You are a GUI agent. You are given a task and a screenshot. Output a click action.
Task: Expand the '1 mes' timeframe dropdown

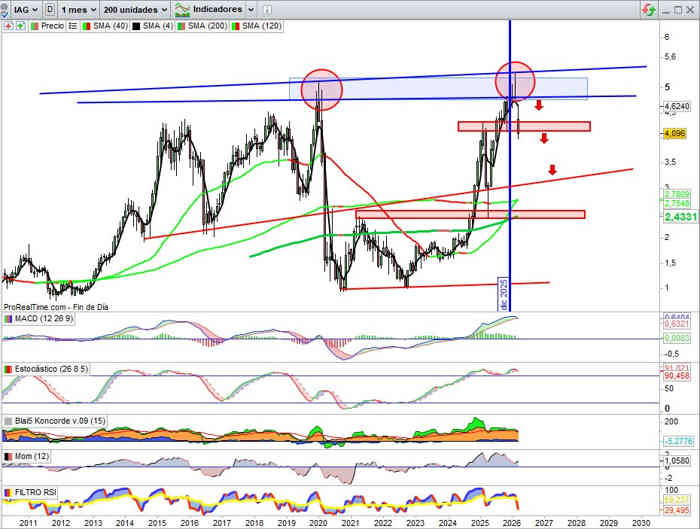(x=79, y=8)
